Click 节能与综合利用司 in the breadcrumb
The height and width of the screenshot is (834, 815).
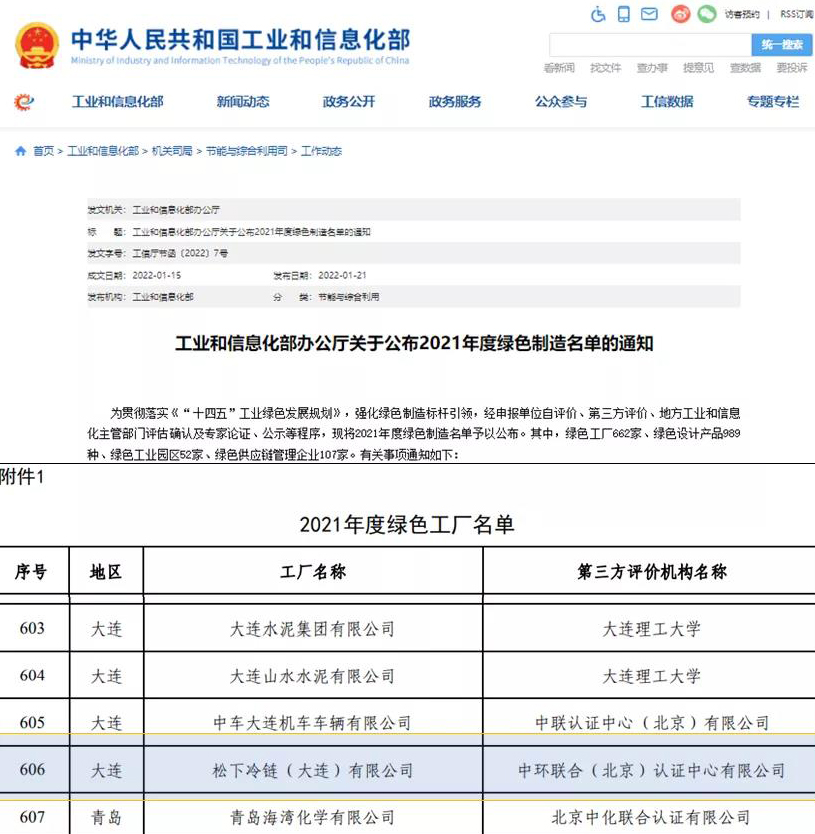[246, 151]
